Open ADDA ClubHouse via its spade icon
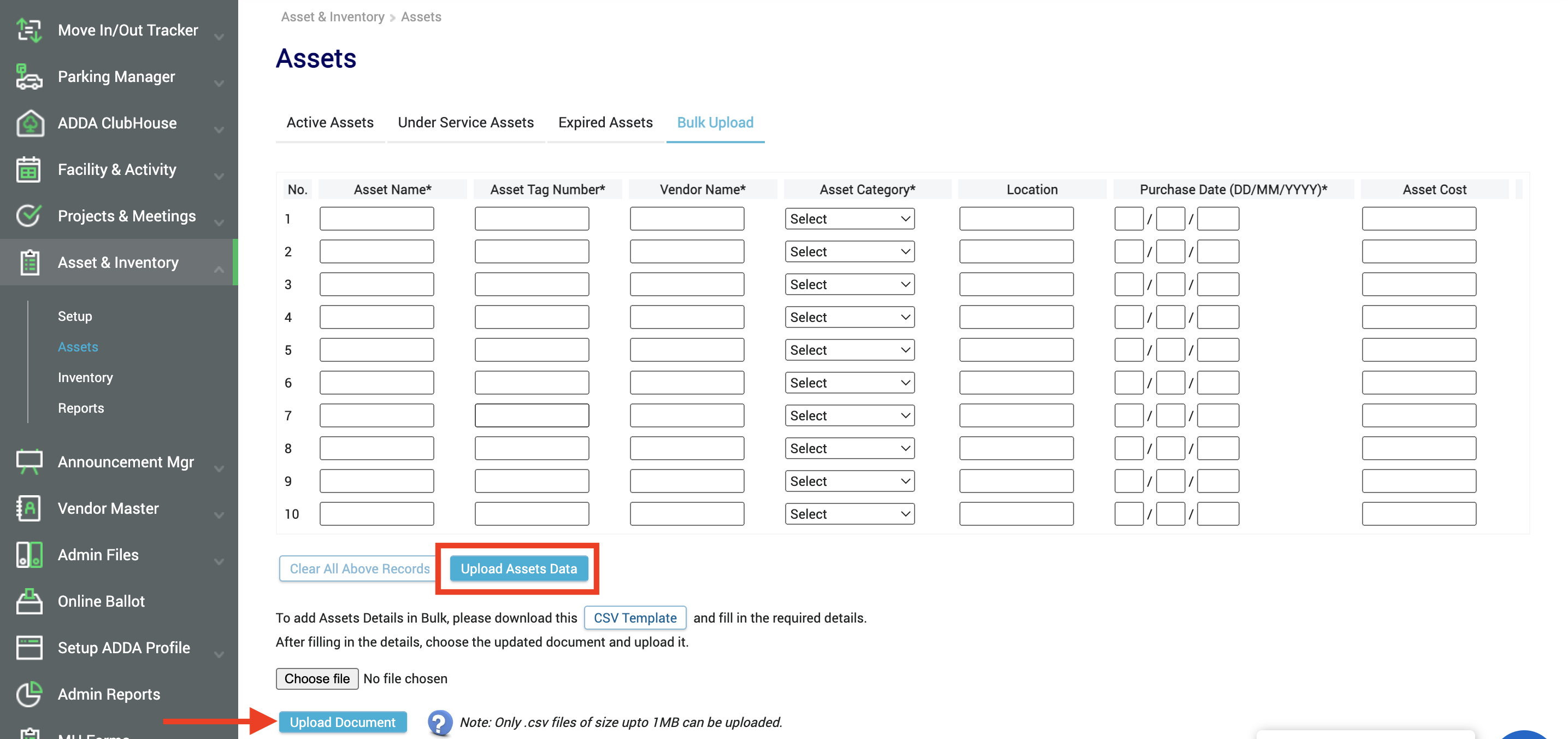 click(28, 123)
